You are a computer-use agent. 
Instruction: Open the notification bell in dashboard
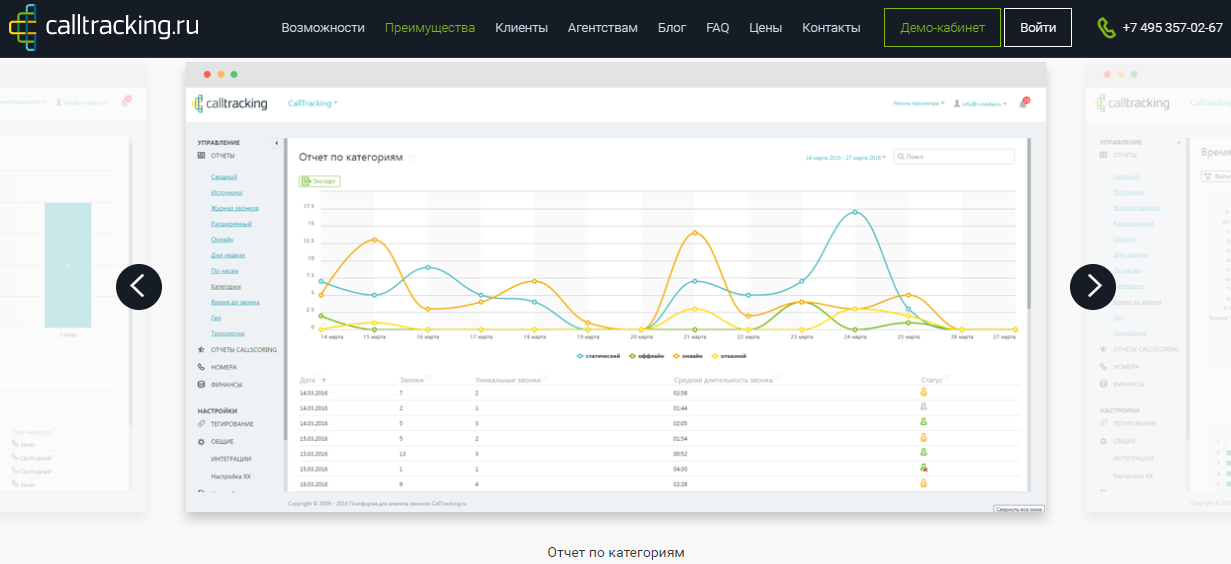tap(1024, 103)
